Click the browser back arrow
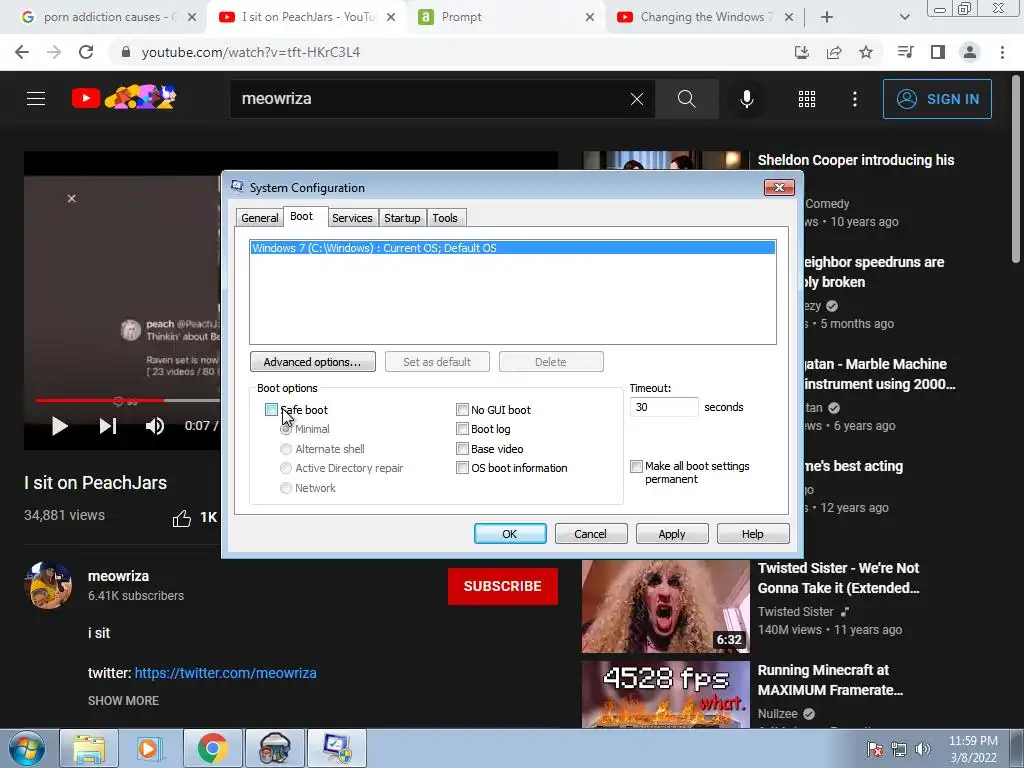Viewport: 1024px width, 768px height. tap(22, 52)
